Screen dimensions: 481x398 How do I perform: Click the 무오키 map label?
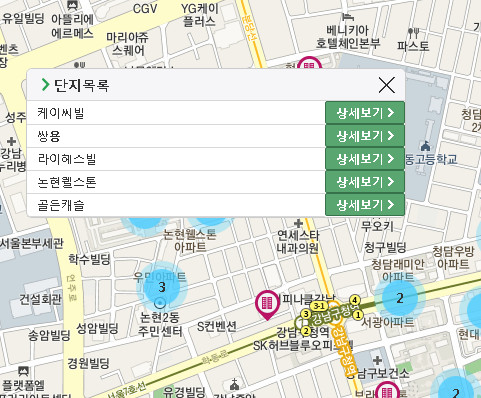pyautogui.click(x=378, y=227)
